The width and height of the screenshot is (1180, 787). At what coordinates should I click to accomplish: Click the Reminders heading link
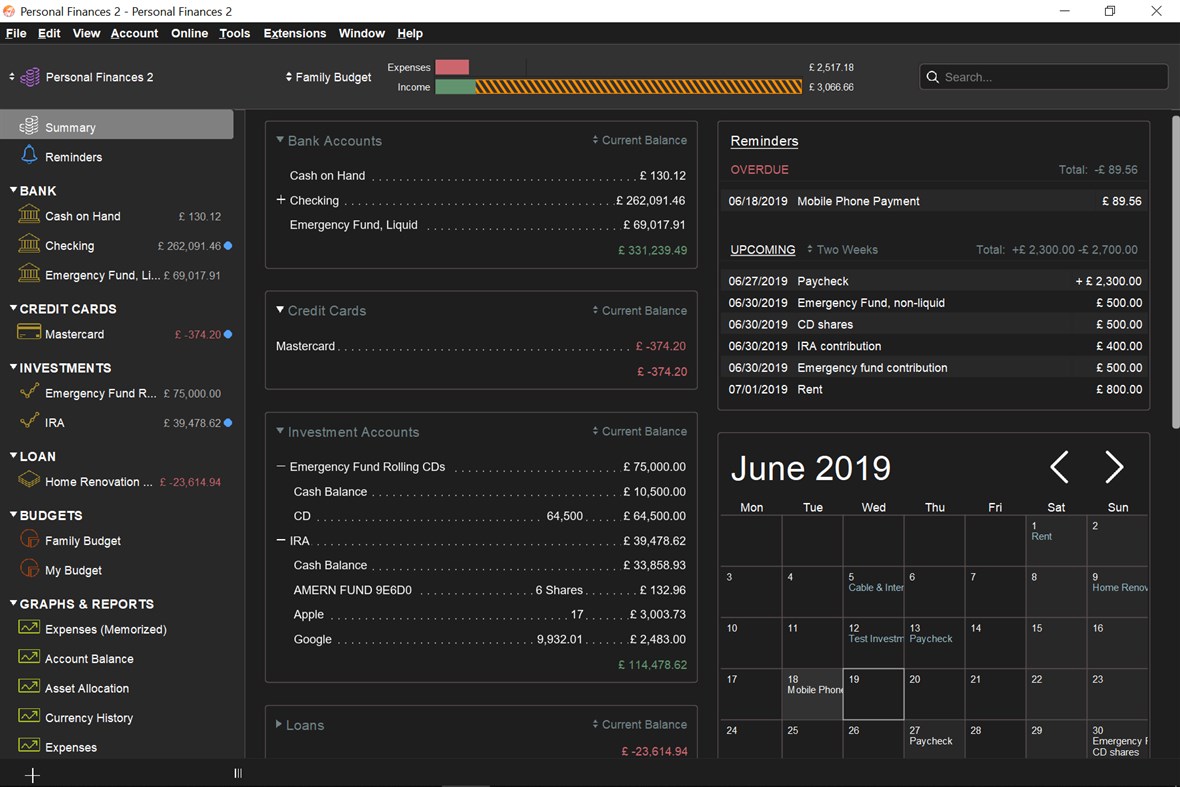coord(764,141)
